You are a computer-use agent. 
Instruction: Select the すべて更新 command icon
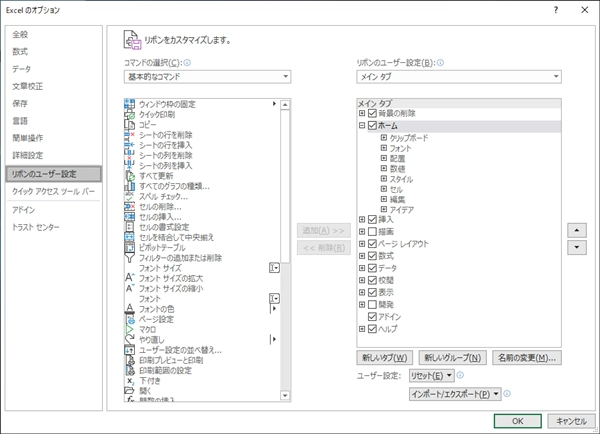[130, 176]
